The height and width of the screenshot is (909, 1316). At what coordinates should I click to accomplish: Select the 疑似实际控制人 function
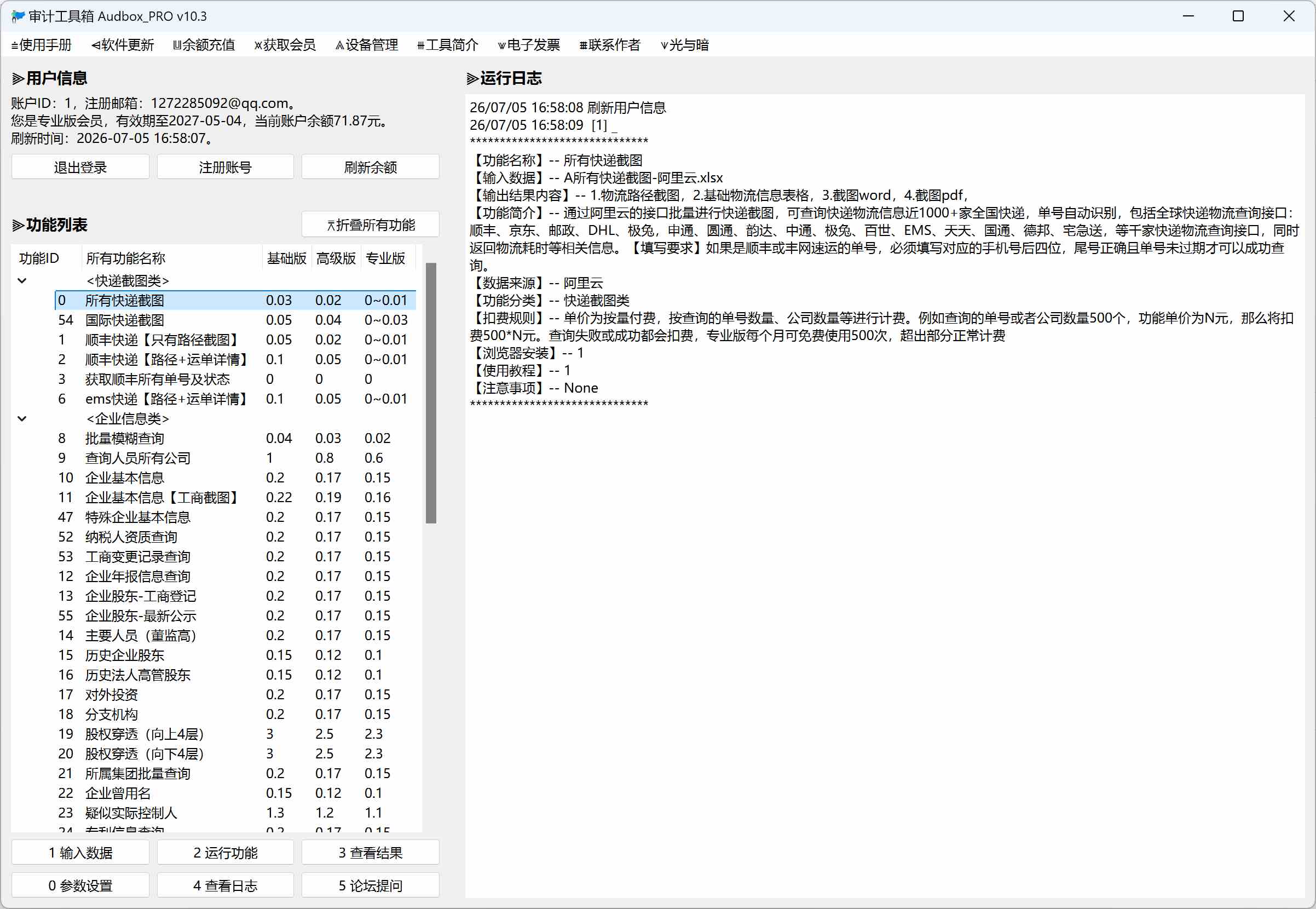pos(235,813)
